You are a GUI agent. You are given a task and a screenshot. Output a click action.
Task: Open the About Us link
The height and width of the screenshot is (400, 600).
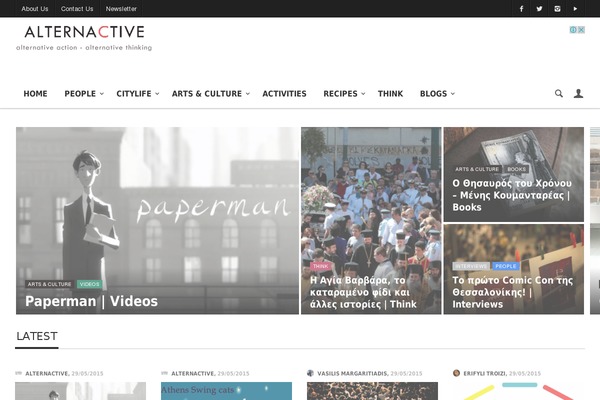coord(35,9)
